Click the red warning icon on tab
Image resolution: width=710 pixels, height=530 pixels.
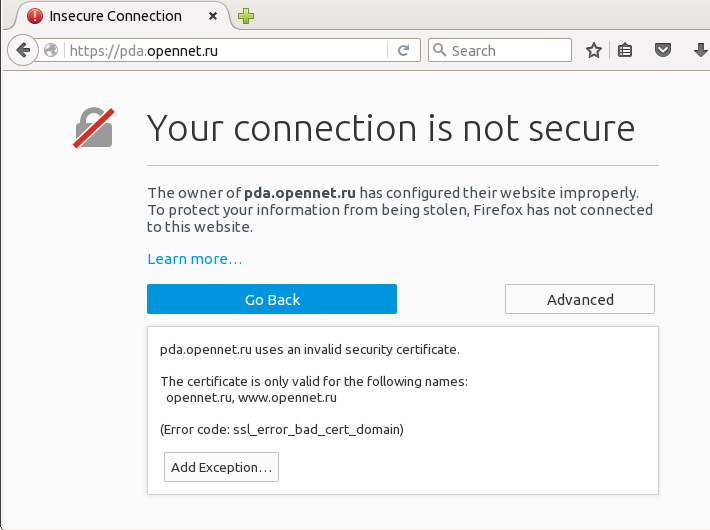coord(35,16)
